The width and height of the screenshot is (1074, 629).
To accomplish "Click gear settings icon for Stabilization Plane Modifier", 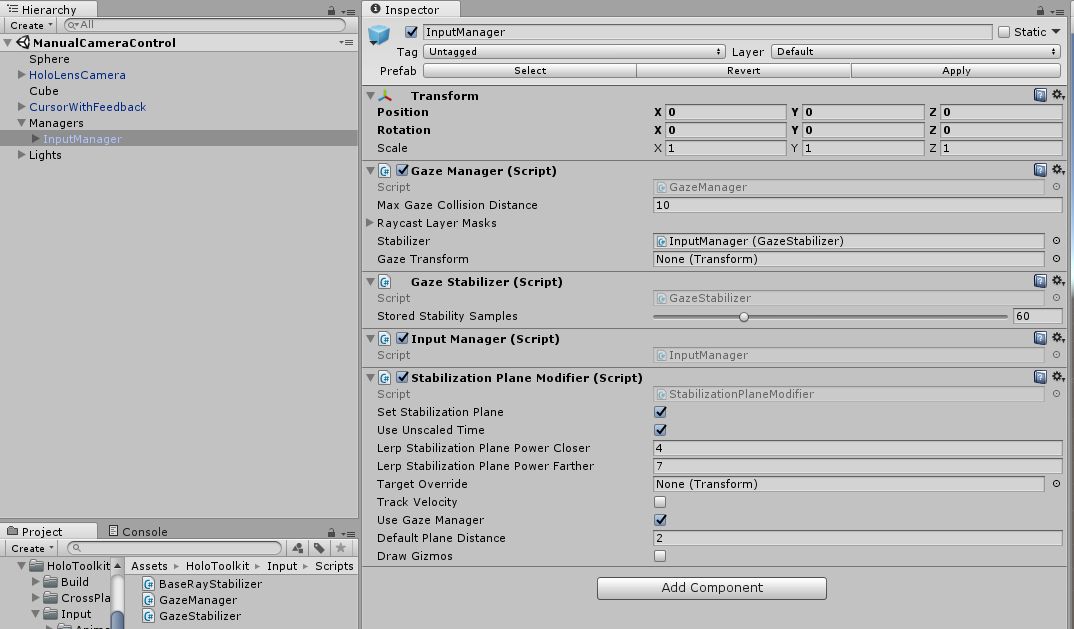I will tap(1057, 377).
